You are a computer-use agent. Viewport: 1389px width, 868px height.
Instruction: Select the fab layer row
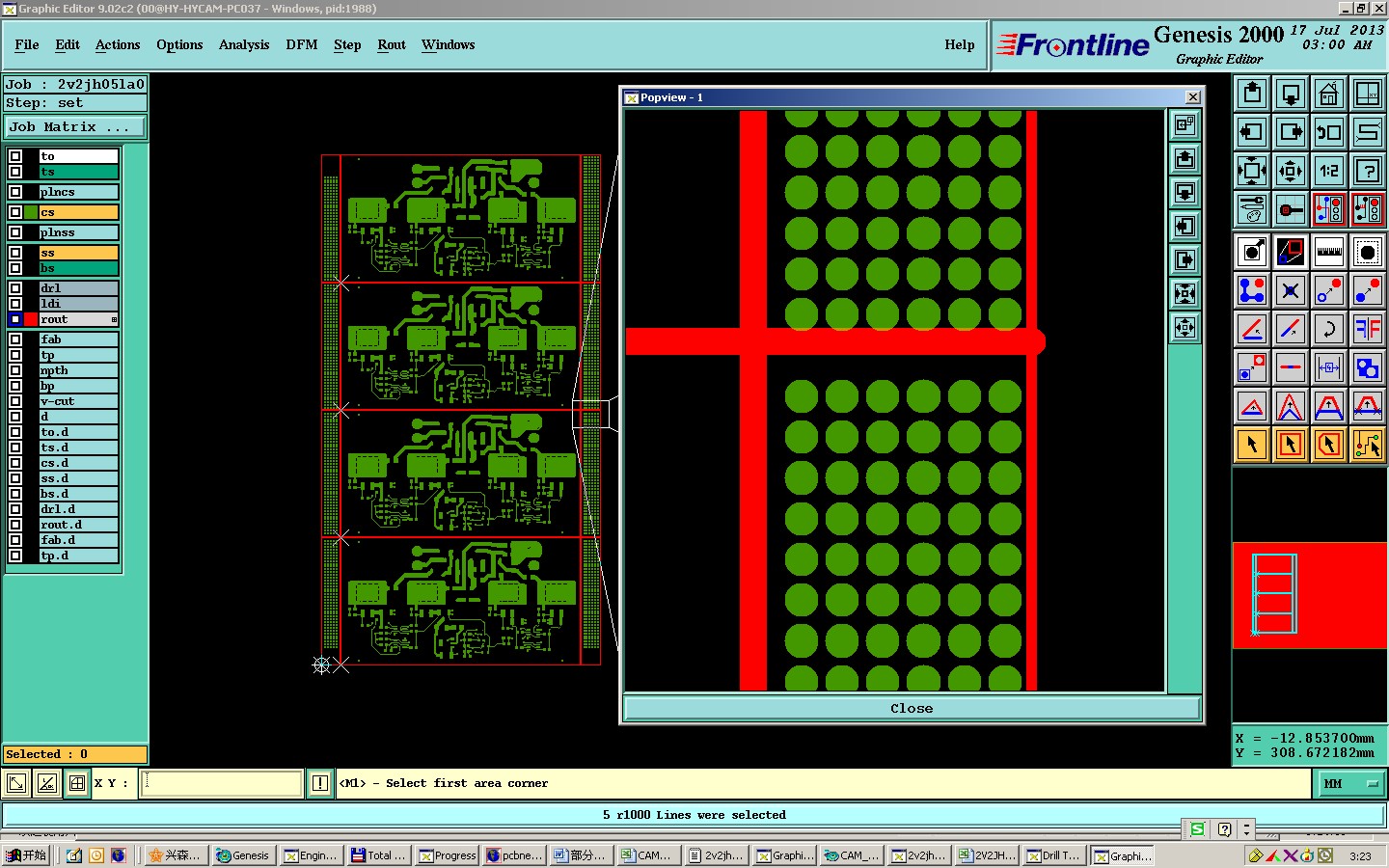pos(79,339)
